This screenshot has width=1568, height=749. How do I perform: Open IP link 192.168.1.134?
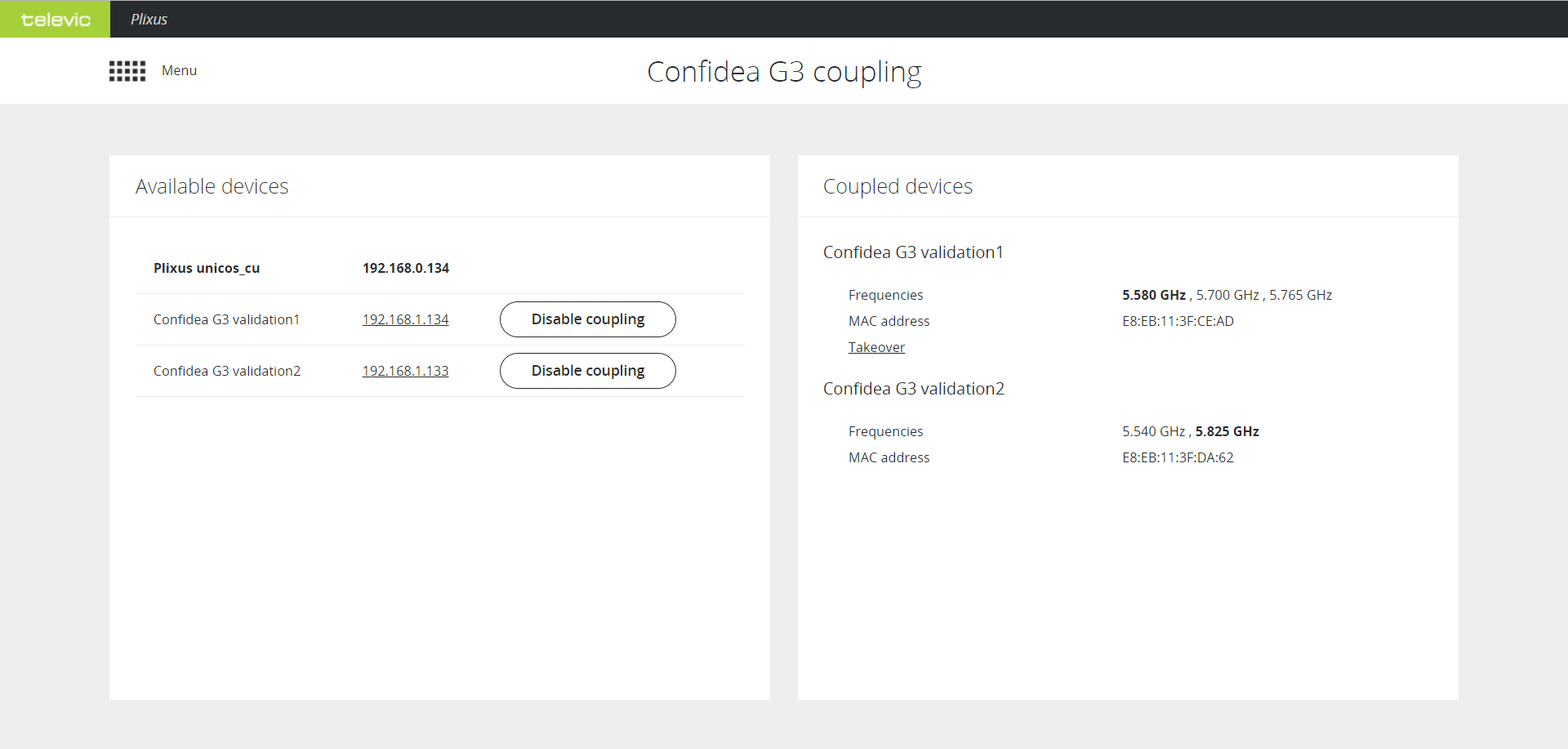(x=406, y=319)
